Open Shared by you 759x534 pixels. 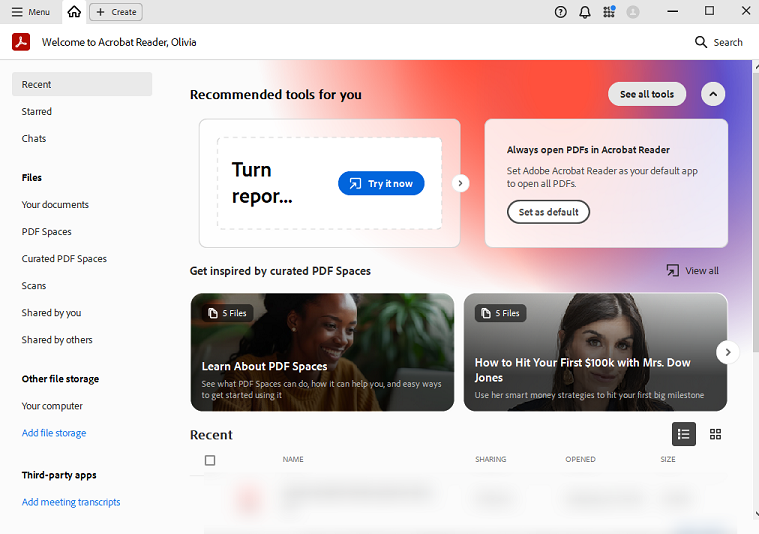coord(51,313)
